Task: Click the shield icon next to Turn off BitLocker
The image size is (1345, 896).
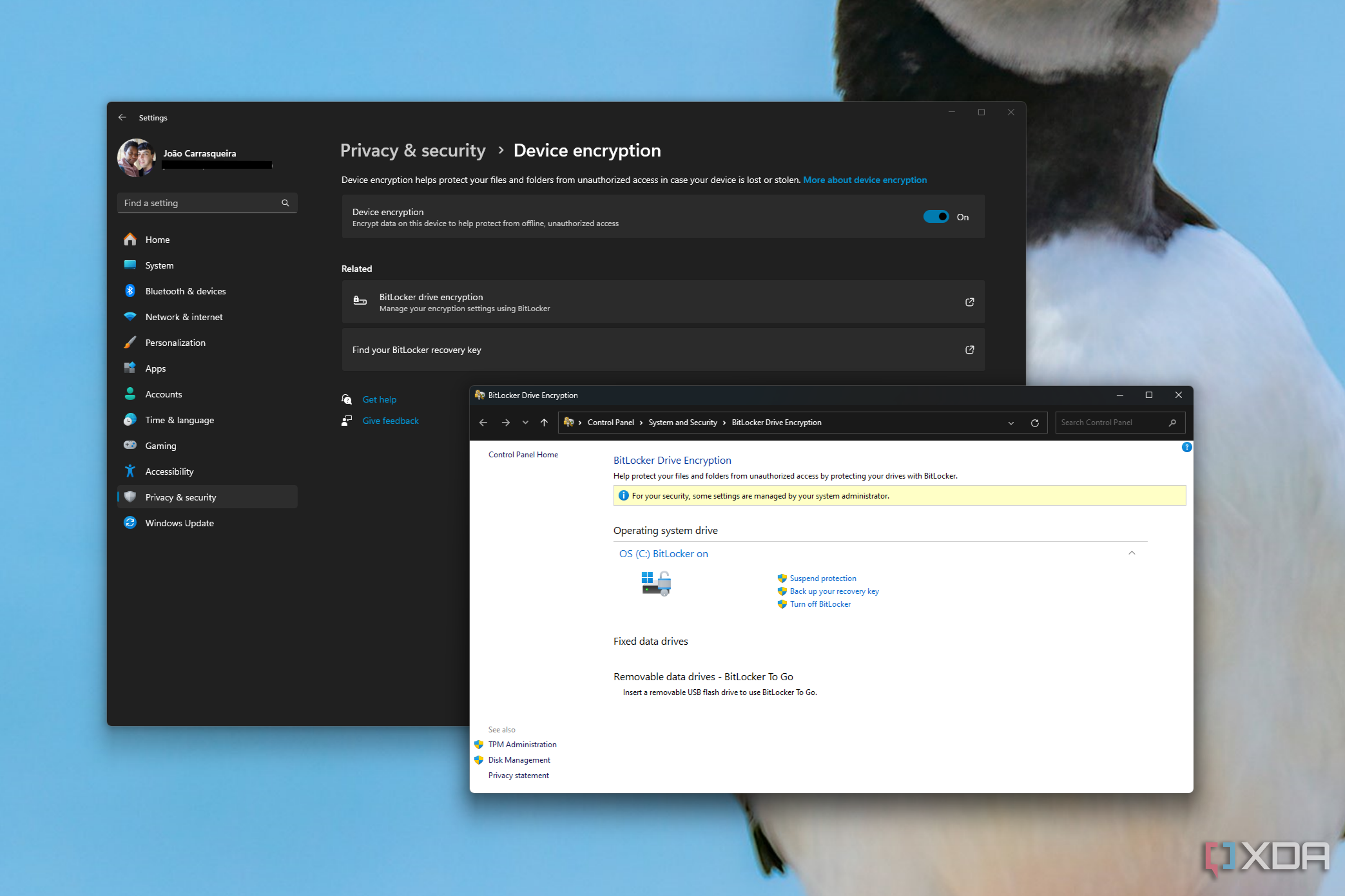Action: pyautogui.click(x=780, y=604)
